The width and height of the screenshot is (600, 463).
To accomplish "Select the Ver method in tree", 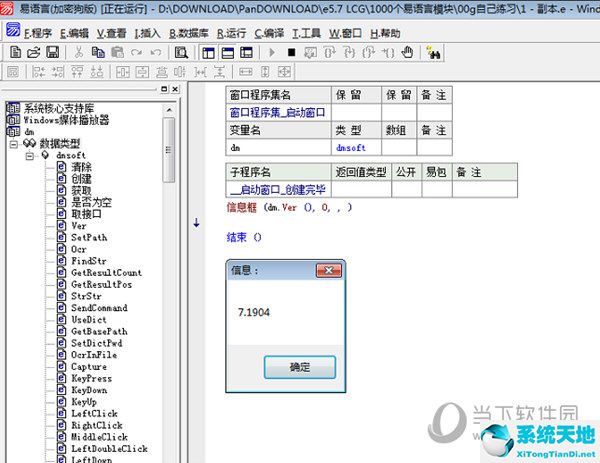I will [78, 226].
